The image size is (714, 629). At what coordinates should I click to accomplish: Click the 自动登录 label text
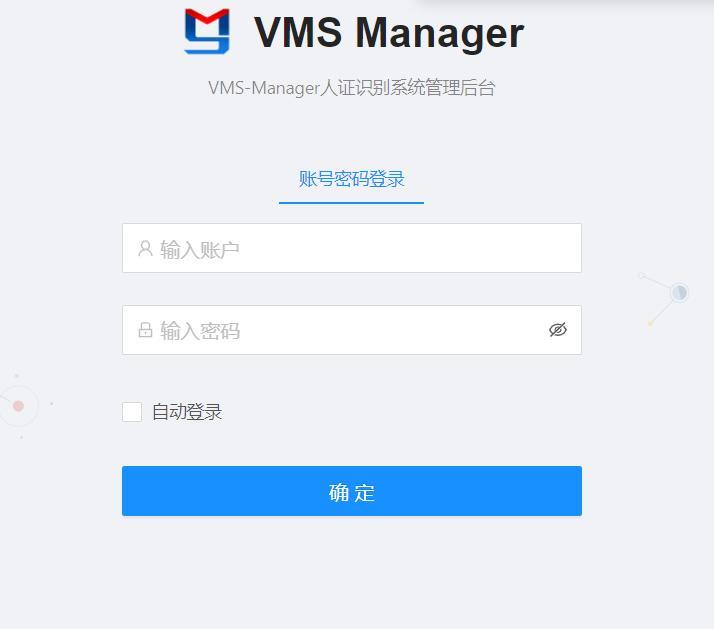[187, 412]
